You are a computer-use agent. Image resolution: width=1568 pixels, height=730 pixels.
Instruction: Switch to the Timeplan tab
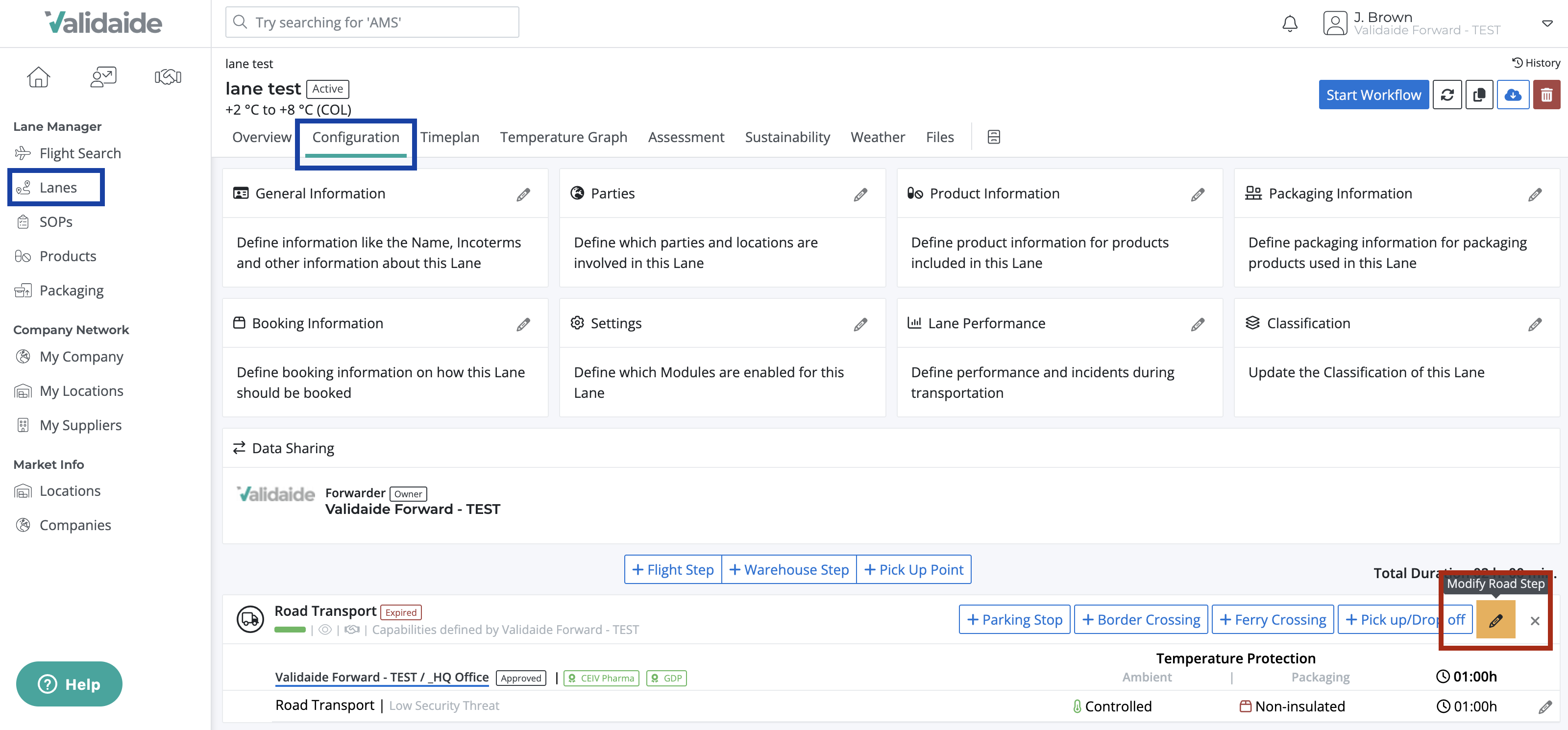click(x=449, y=138)
